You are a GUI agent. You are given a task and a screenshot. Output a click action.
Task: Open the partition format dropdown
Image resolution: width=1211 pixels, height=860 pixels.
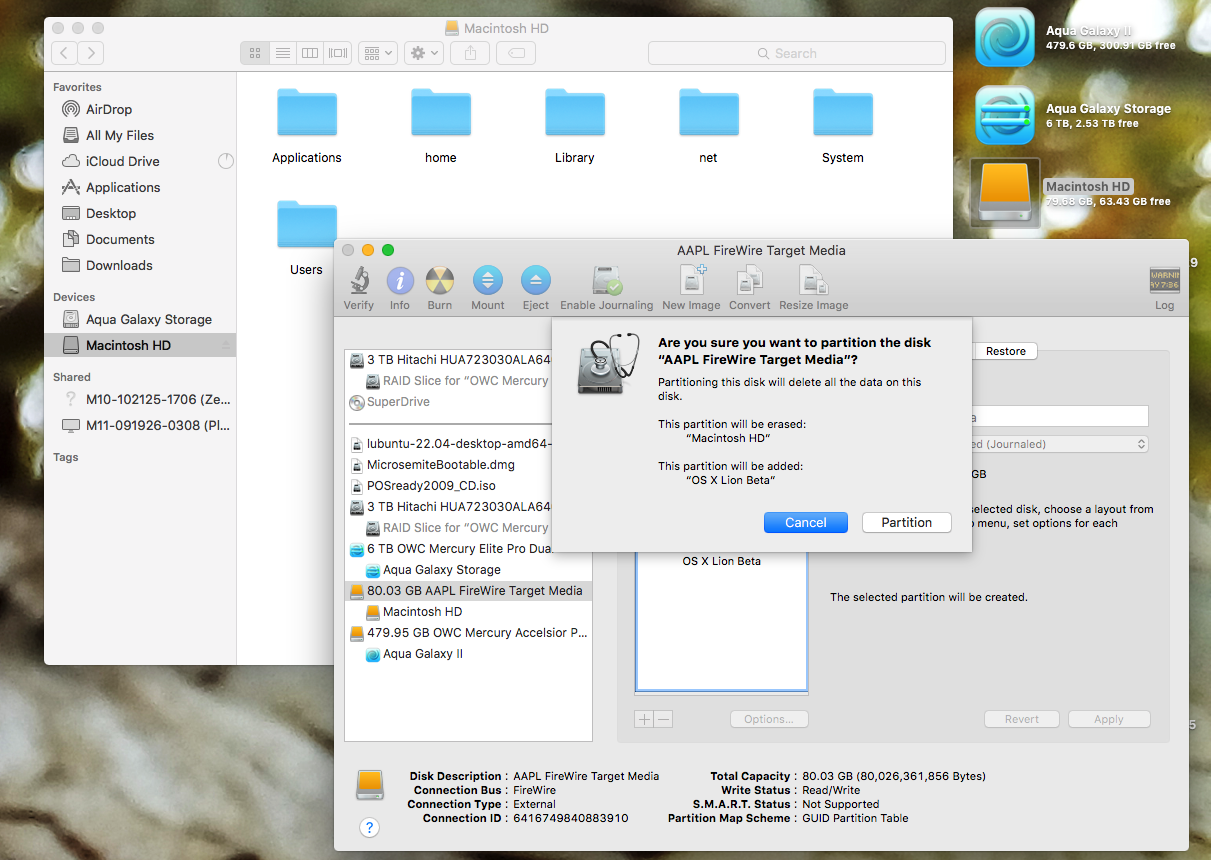[x=1058, y=444]
